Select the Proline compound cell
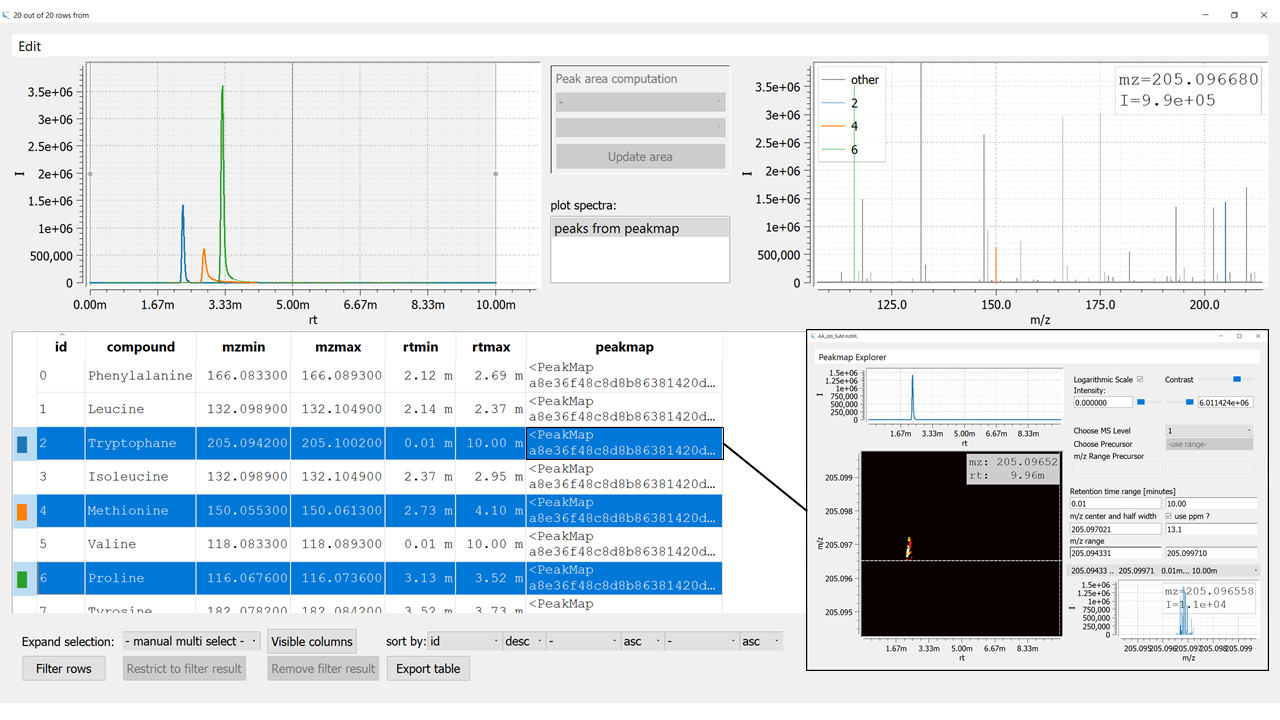Viewport: 1280px width, 720px height. (141, 578)
